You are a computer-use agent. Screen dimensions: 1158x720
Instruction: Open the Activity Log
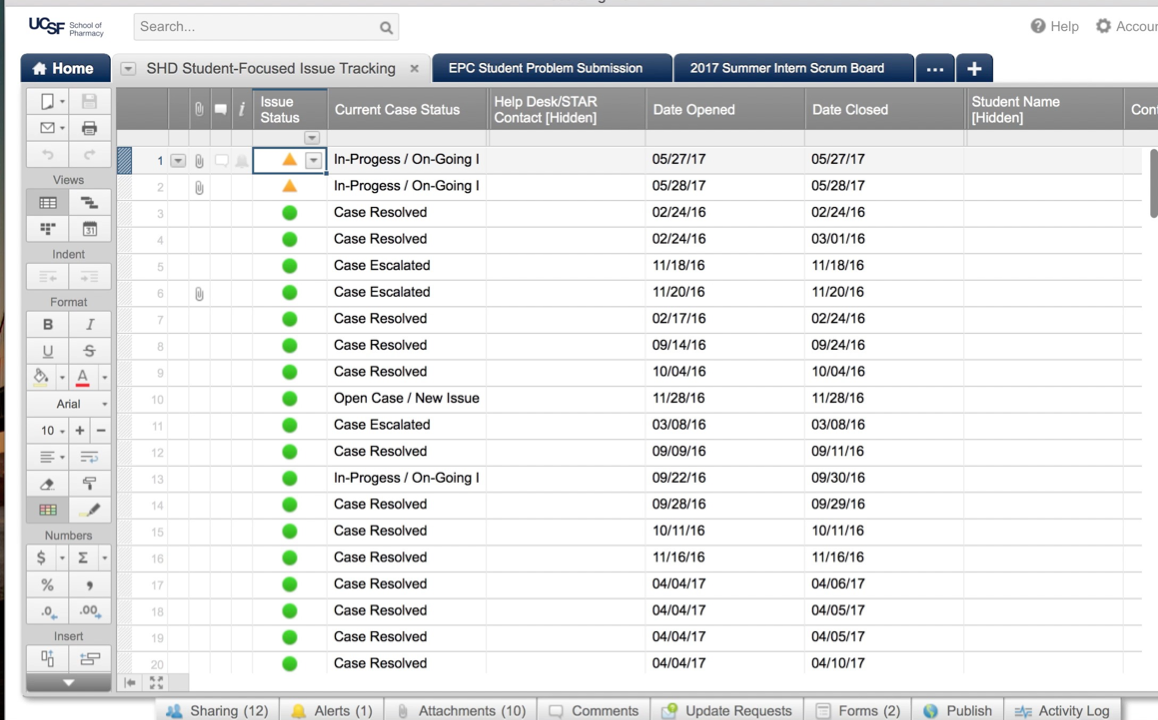point(1062,710)
